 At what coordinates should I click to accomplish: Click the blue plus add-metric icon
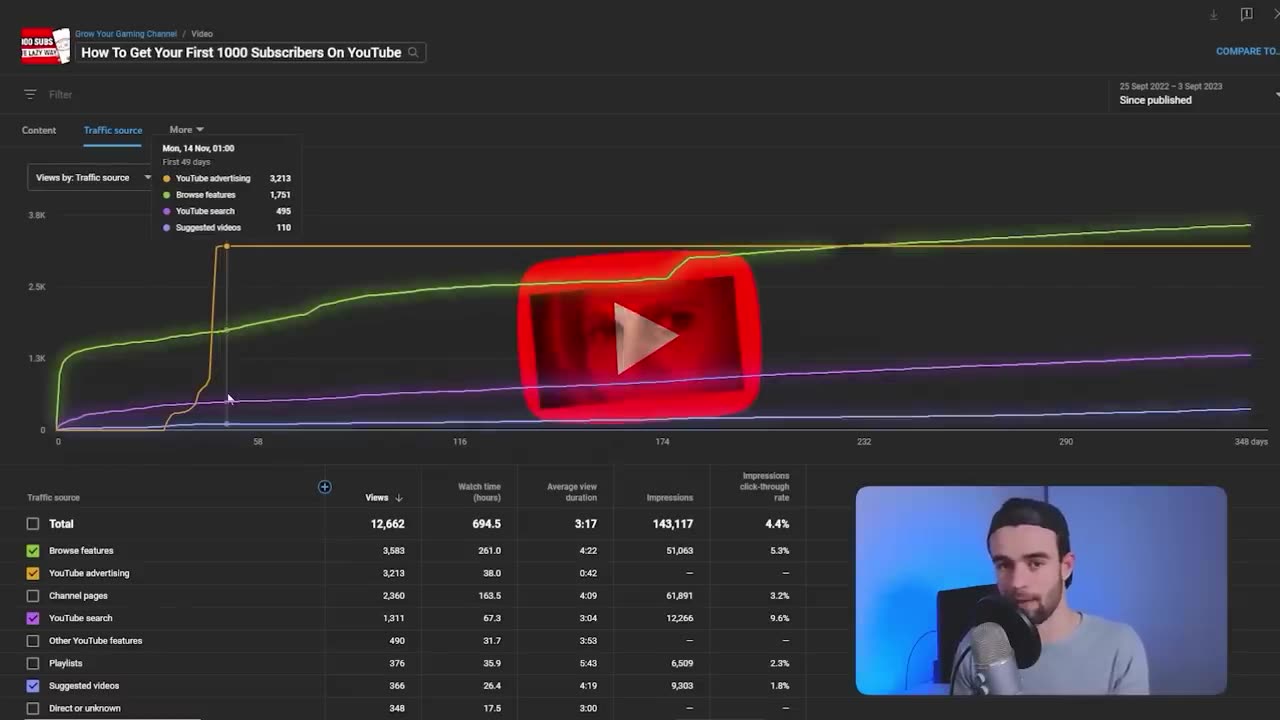tap(324, 487)
